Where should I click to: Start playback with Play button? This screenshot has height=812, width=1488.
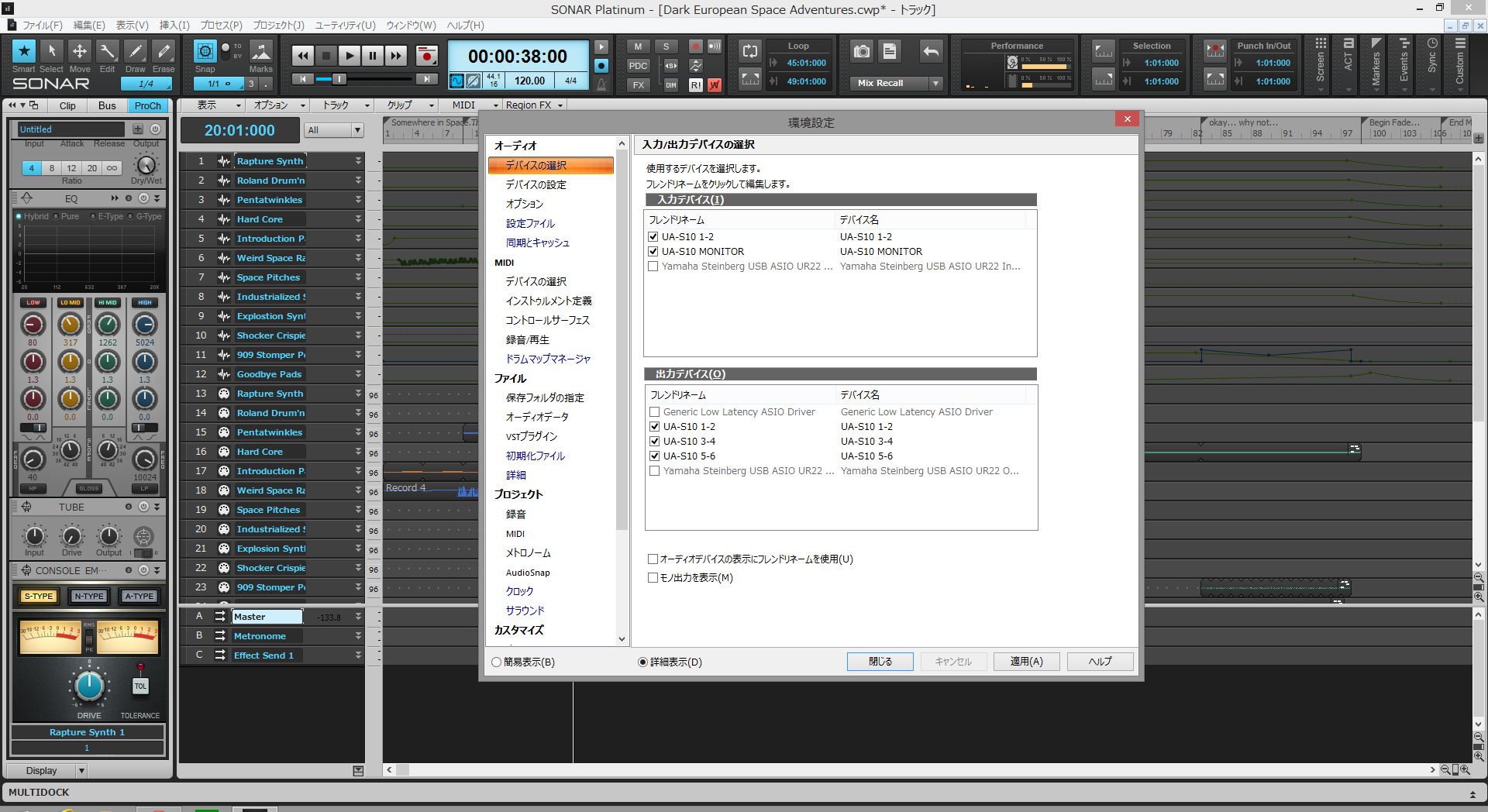[350, 56]
